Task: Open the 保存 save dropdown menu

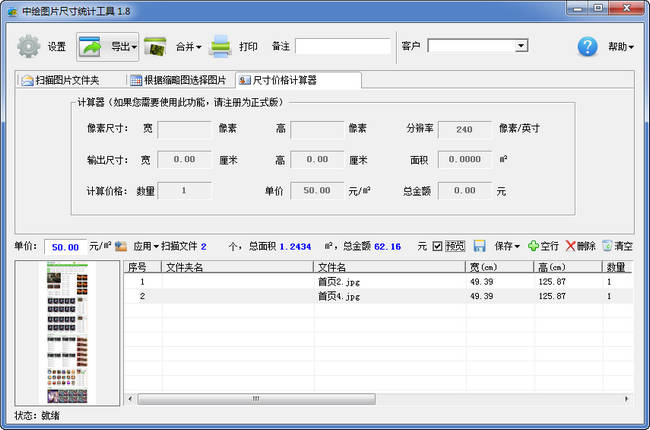Action: coord(508,246)
